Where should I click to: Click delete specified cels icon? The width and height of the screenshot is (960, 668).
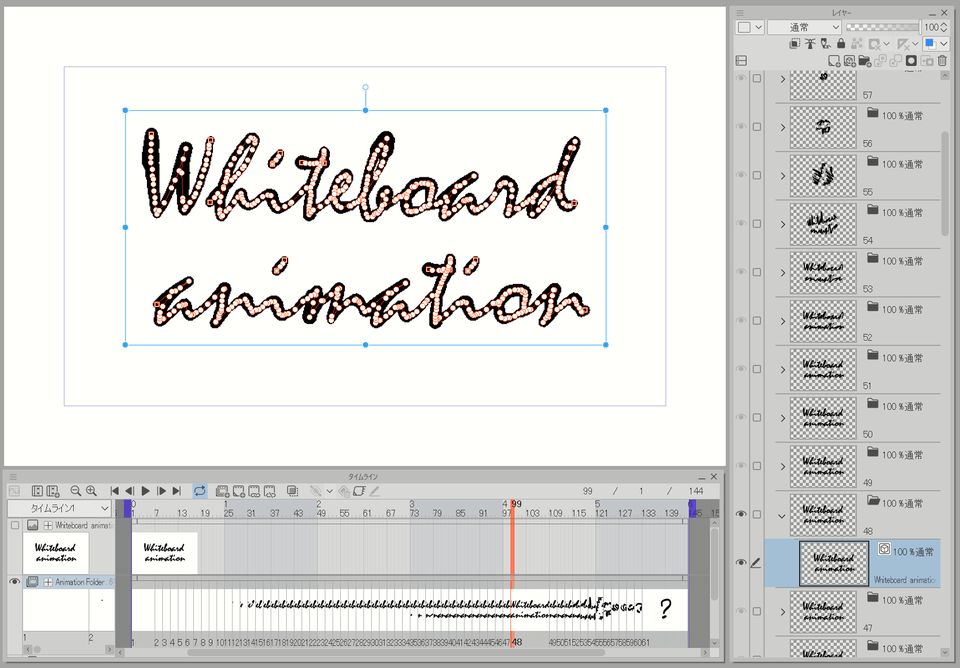269,491
